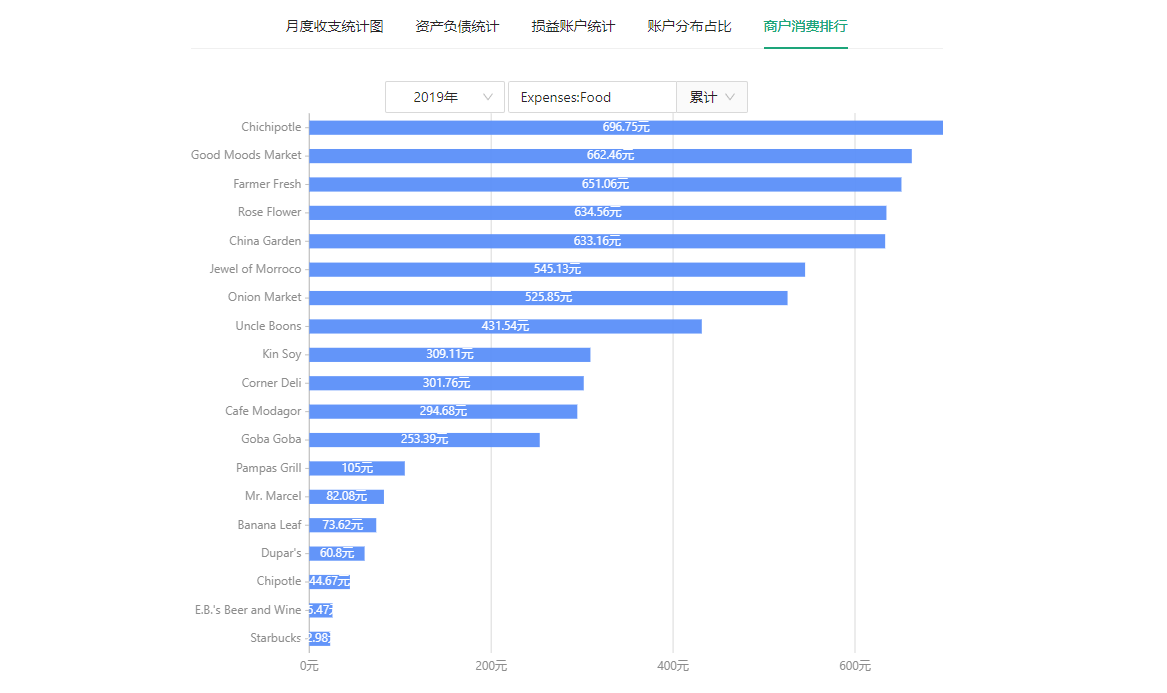
Task: Click the Pampas Grill 105元 bar
Action: [x=357, y=468]
